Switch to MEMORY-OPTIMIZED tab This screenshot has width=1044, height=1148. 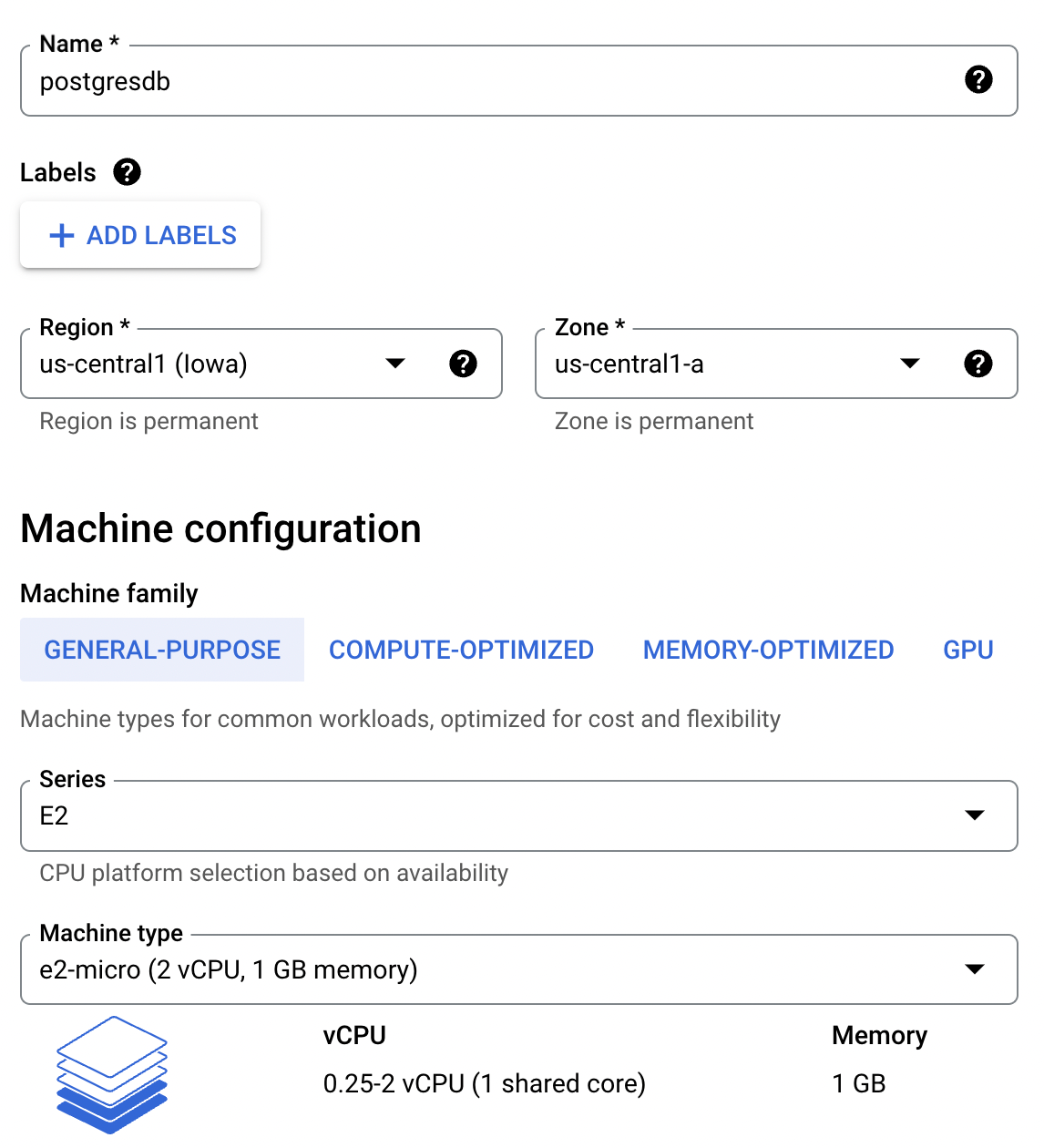coord(769,650)
